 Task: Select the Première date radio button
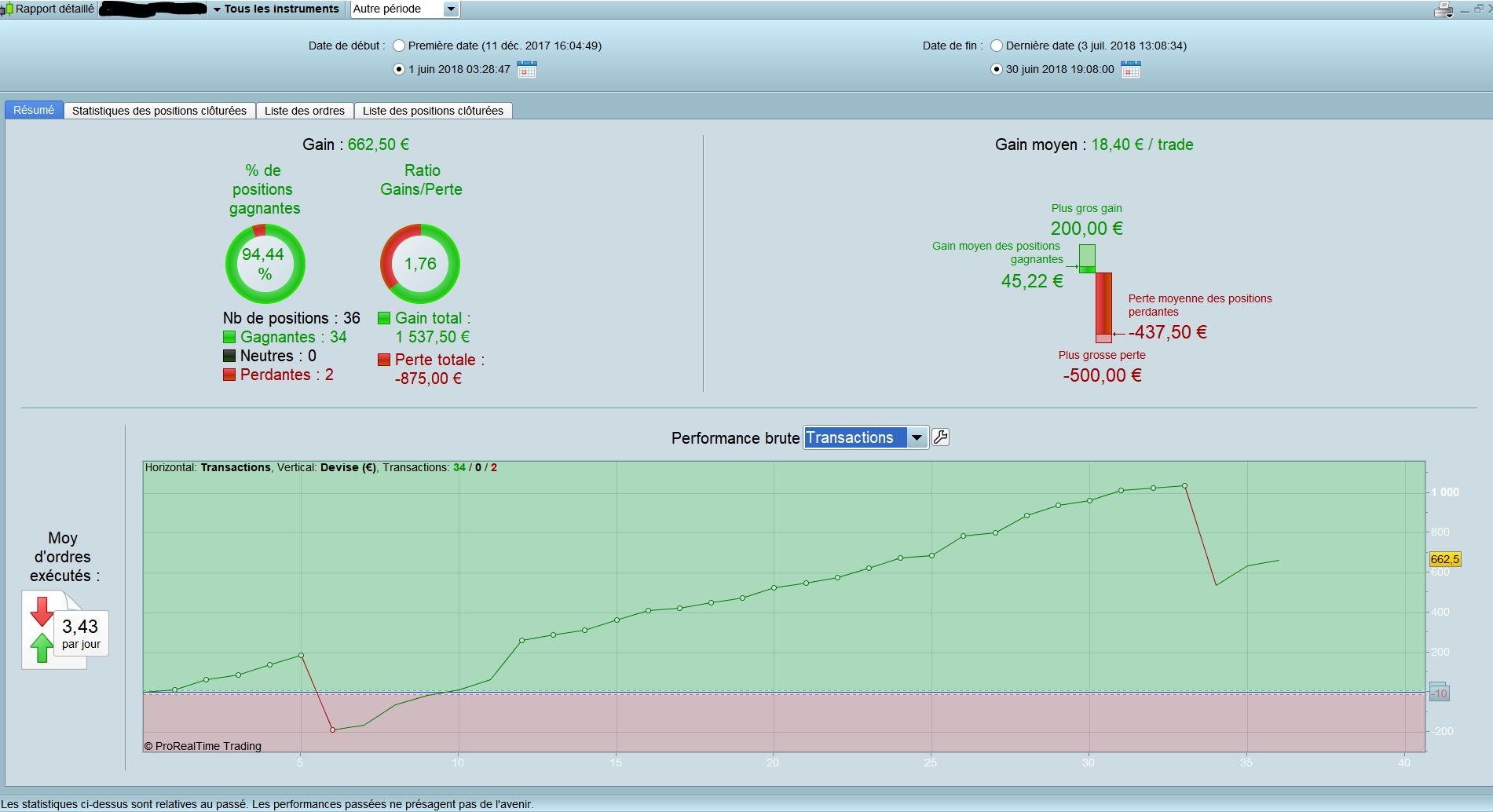(x=399, y=46)
